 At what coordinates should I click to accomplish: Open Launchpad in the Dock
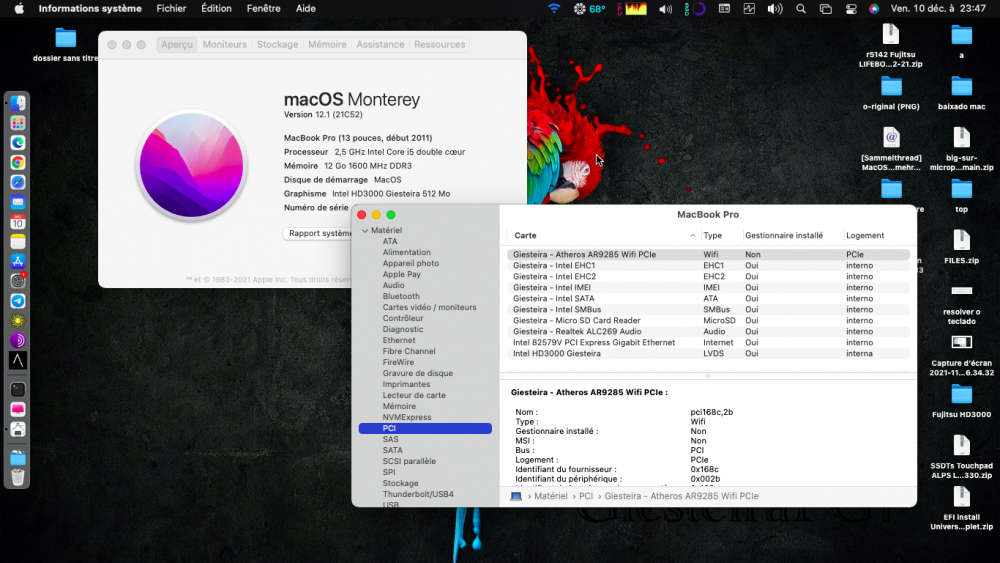pos(18,122)
